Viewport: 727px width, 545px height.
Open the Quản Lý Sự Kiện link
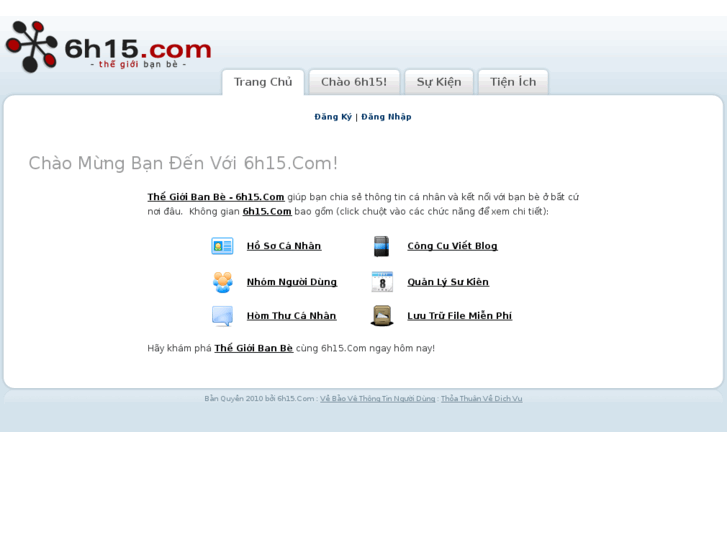tap(448, 282)
